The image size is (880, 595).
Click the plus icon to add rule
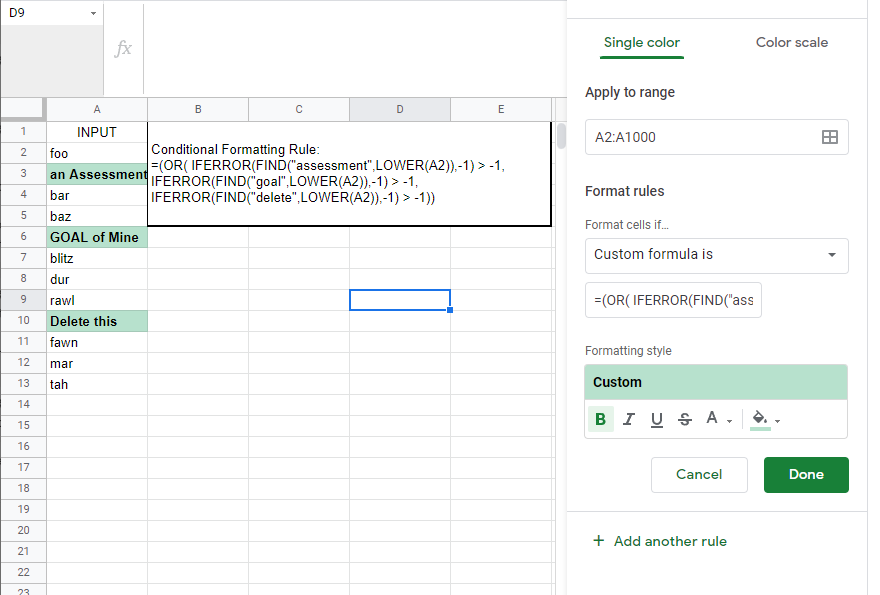(599, 541)
